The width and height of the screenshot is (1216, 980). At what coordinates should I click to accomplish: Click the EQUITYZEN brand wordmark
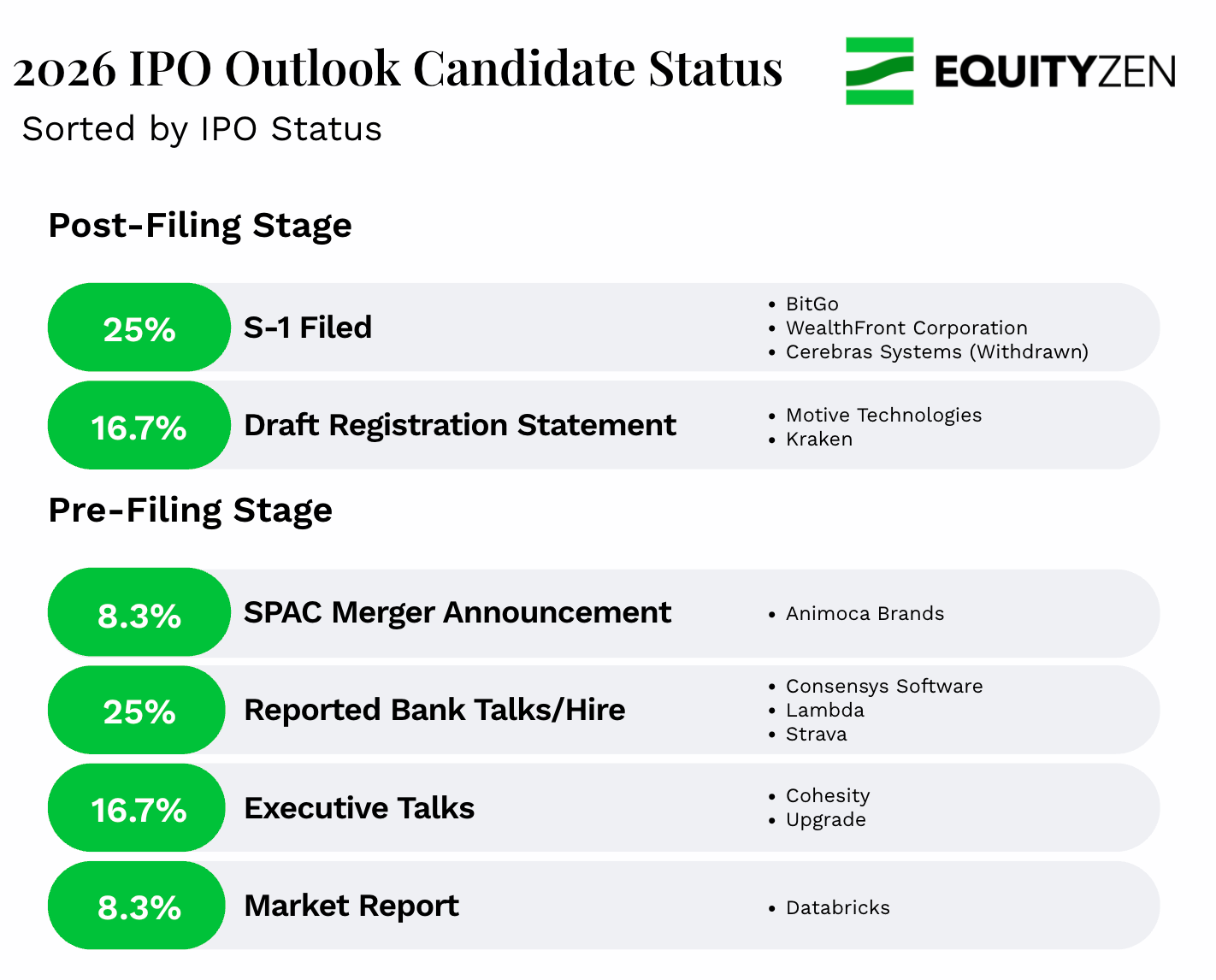point(1054,72)
